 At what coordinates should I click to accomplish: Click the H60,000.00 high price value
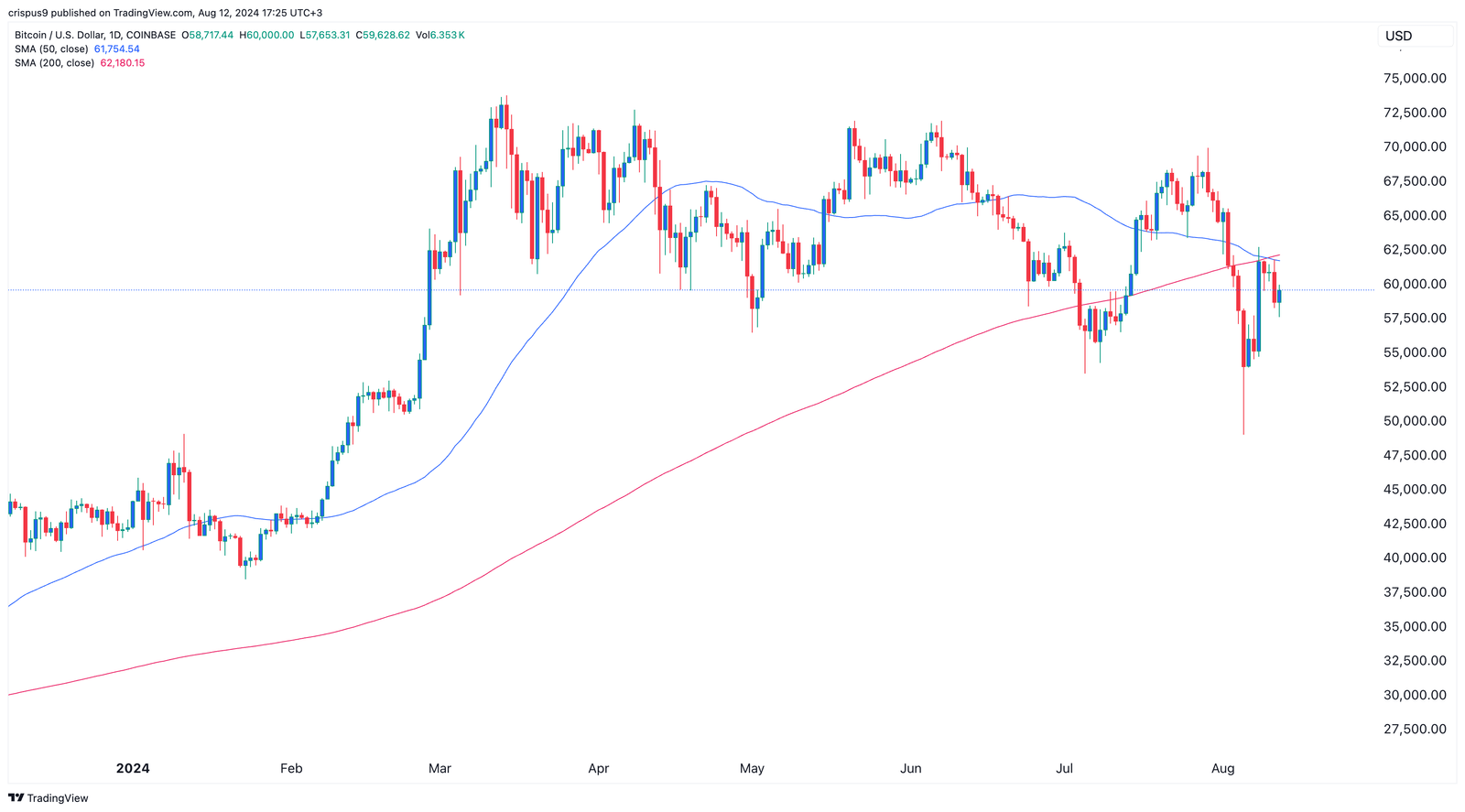pos(266,35)
